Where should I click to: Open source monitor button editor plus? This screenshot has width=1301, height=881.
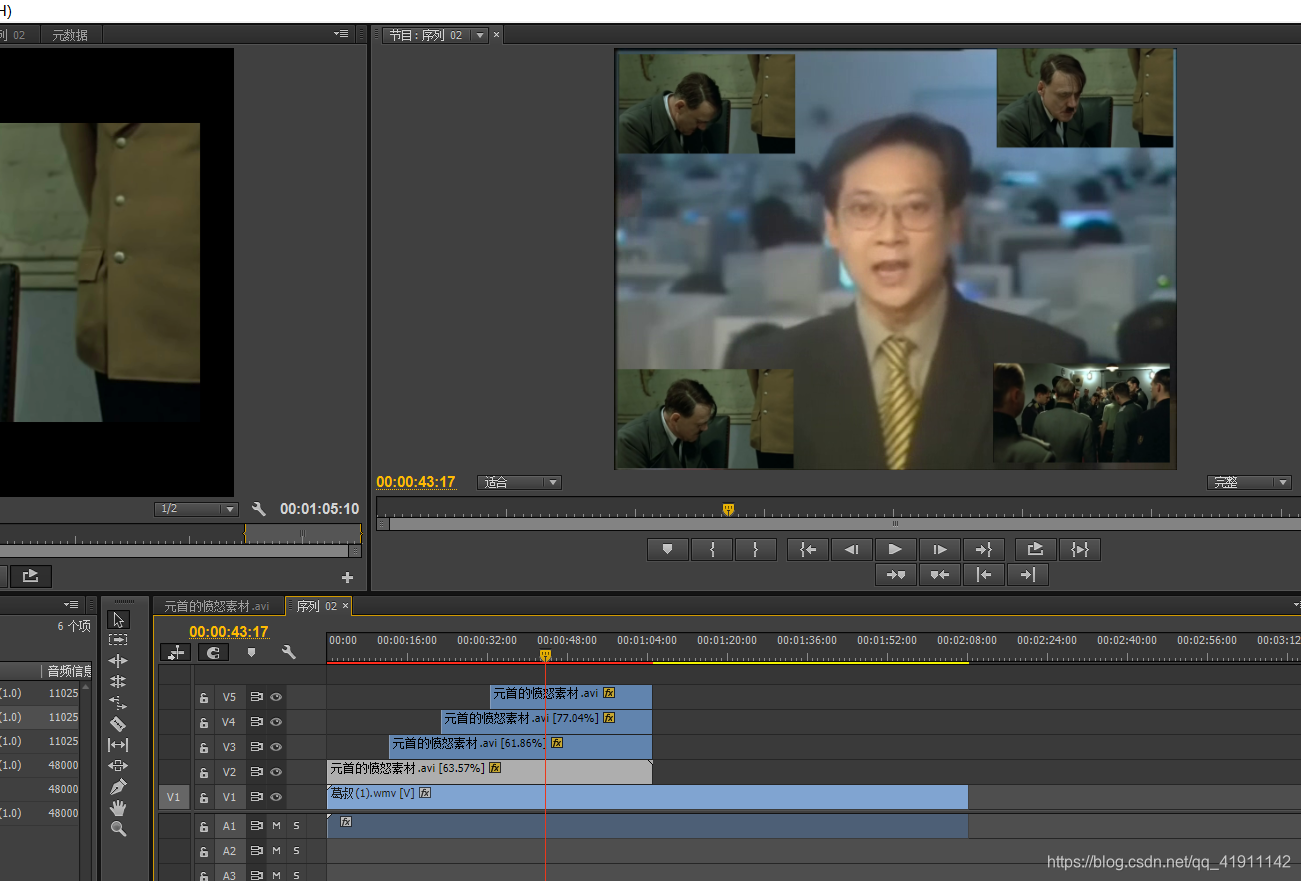pos(348,577)
